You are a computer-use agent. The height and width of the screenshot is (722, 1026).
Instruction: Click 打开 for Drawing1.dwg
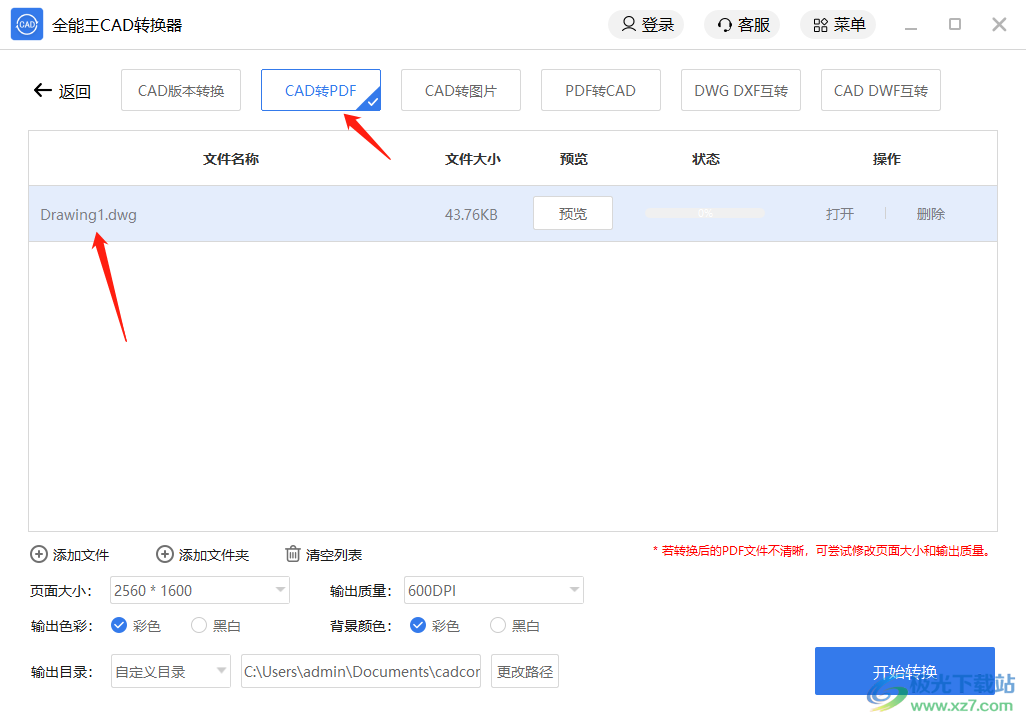coord(840,214)
